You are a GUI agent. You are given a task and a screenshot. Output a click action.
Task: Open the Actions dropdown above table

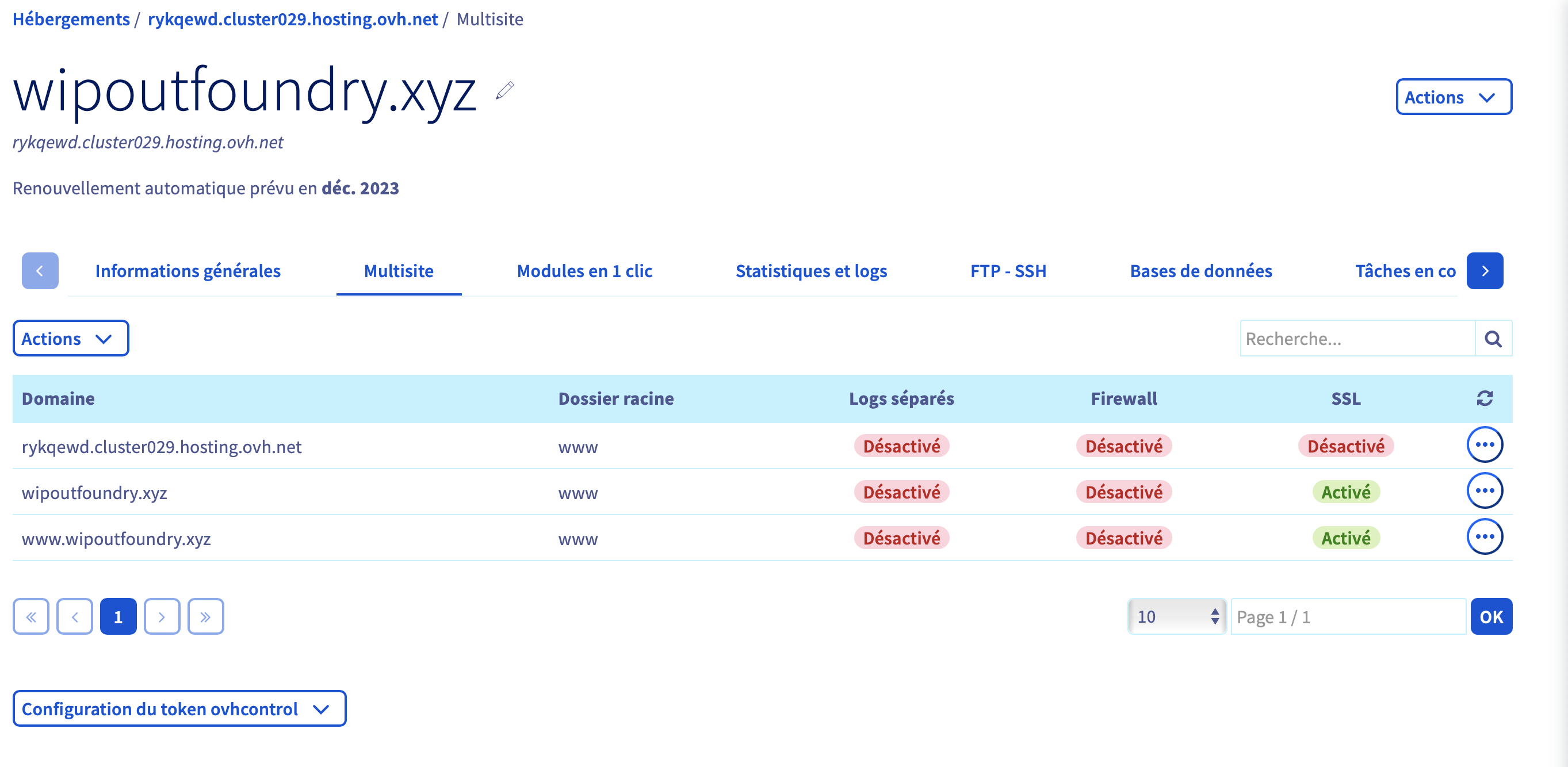[x=71, y=339]
